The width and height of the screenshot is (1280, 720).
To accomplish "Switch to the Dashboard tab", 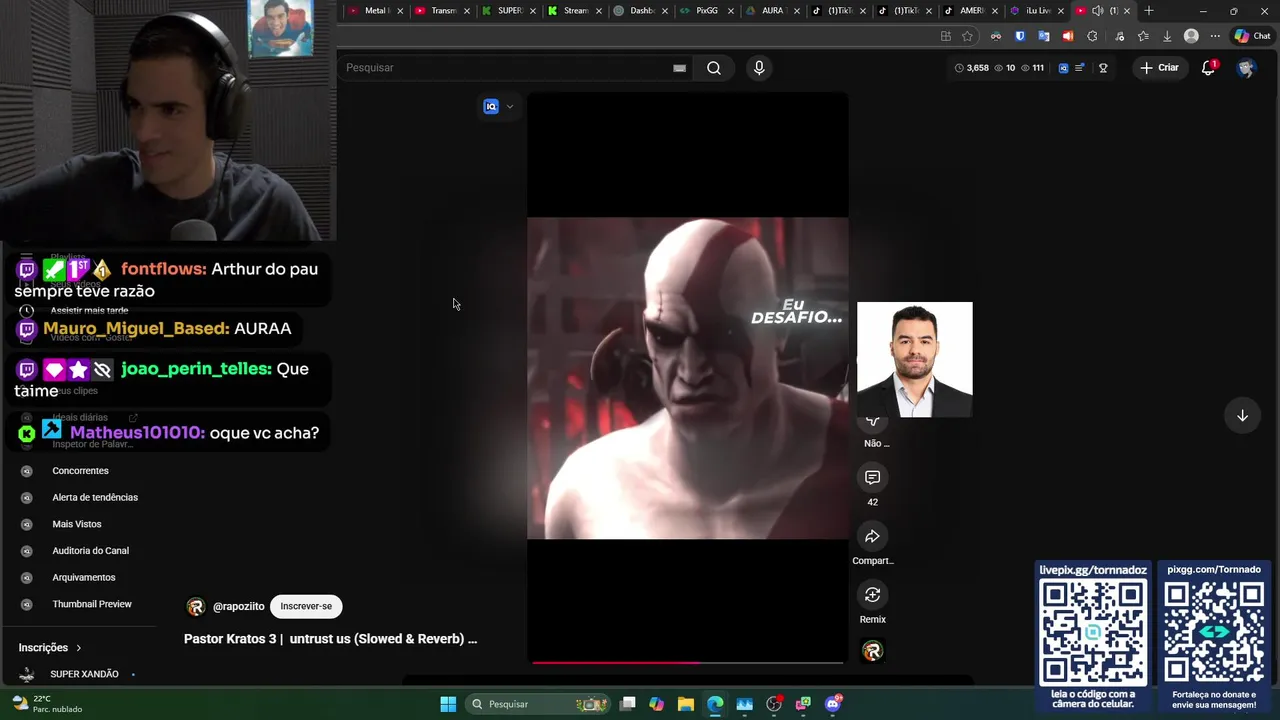I will [640, 11].
